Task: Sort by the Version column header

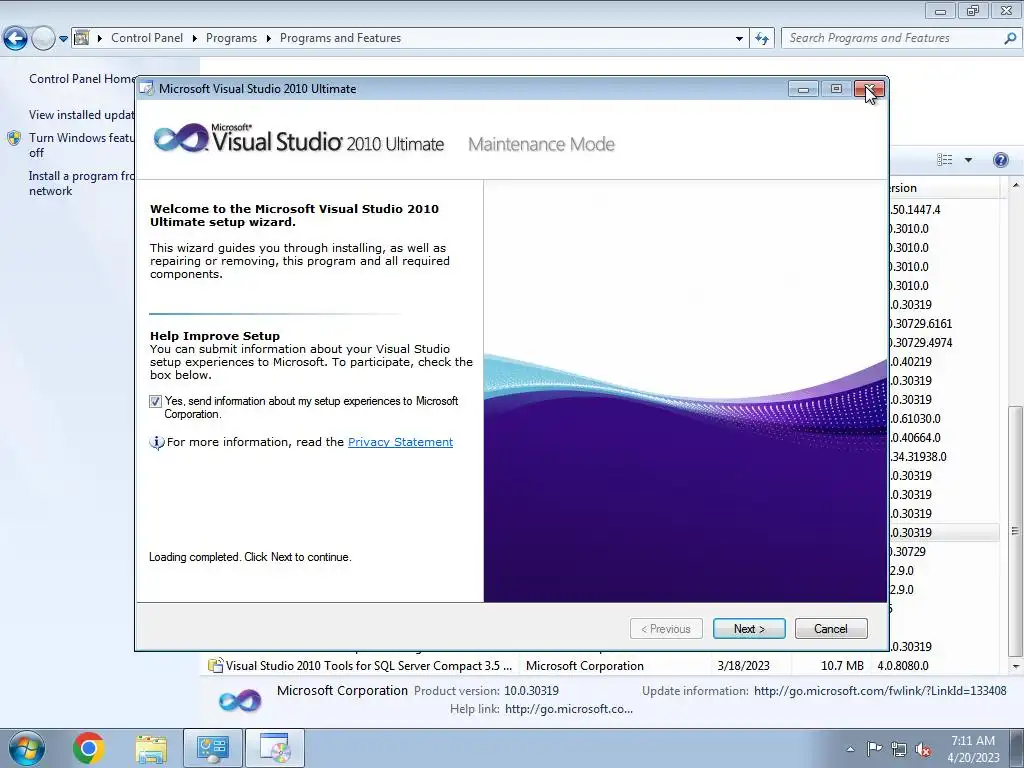Action: [x=944, y=188]
